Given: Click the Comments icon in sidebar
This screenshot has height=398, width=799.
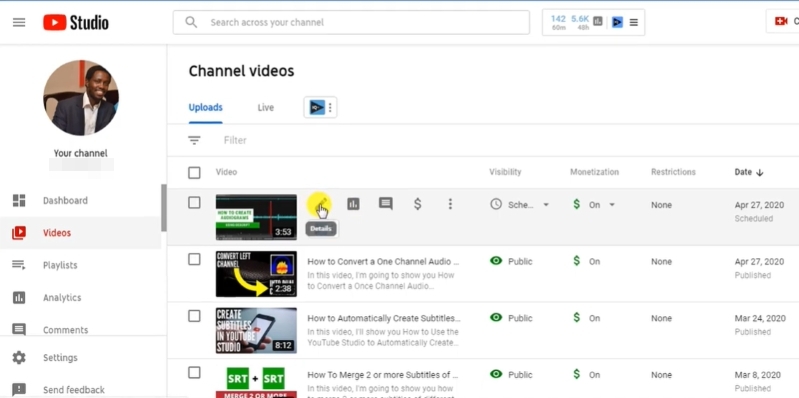Looking at the screenshot, I should point(19,330).
